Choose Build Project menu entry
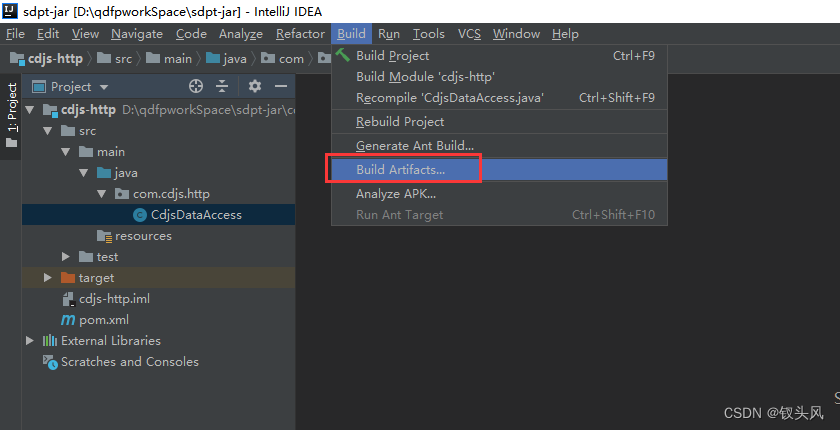This screenshot has width=840, height=430. click(499, 56)
